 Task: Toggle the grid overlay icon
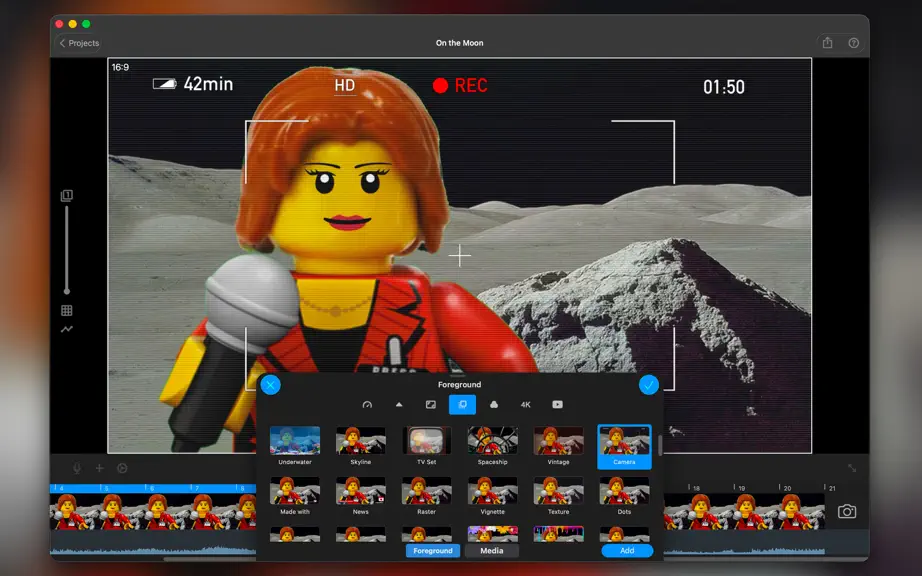point(66,310)
